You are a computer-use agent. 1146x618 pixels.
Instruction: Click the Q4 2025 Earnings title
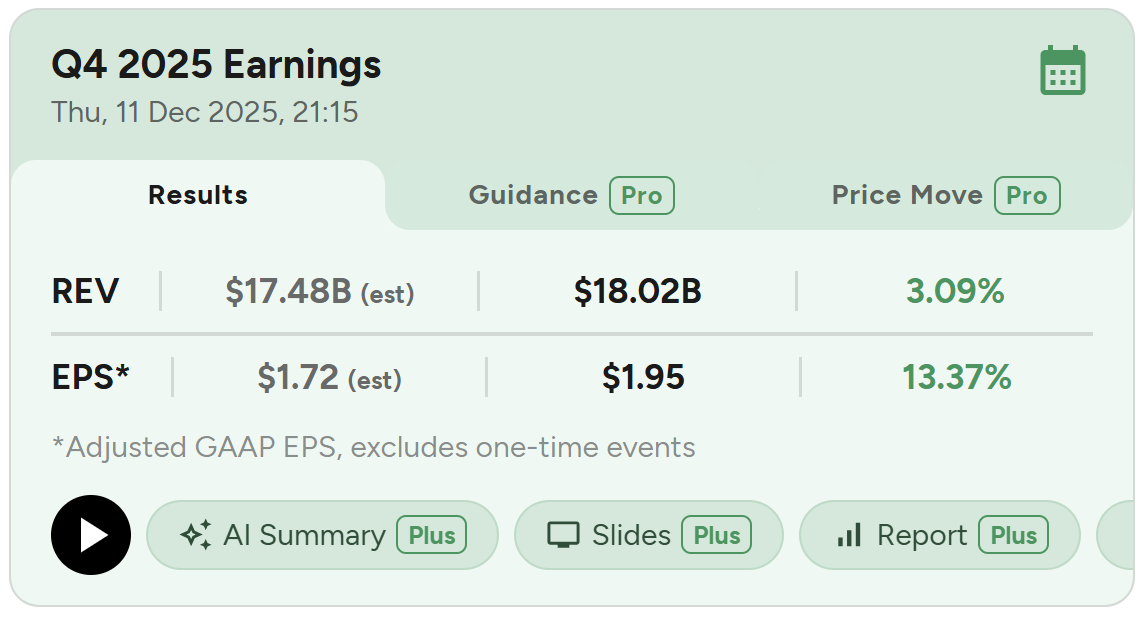[x=216, y=65]
